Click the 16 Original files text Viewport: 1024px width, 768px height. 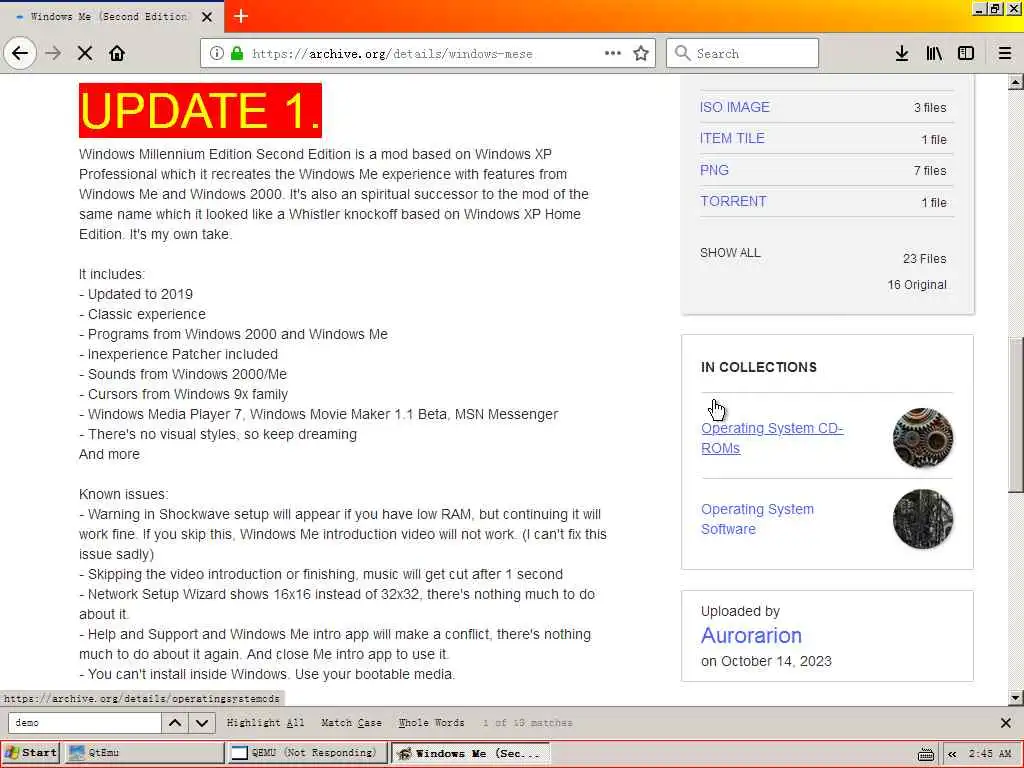point(917,285)
